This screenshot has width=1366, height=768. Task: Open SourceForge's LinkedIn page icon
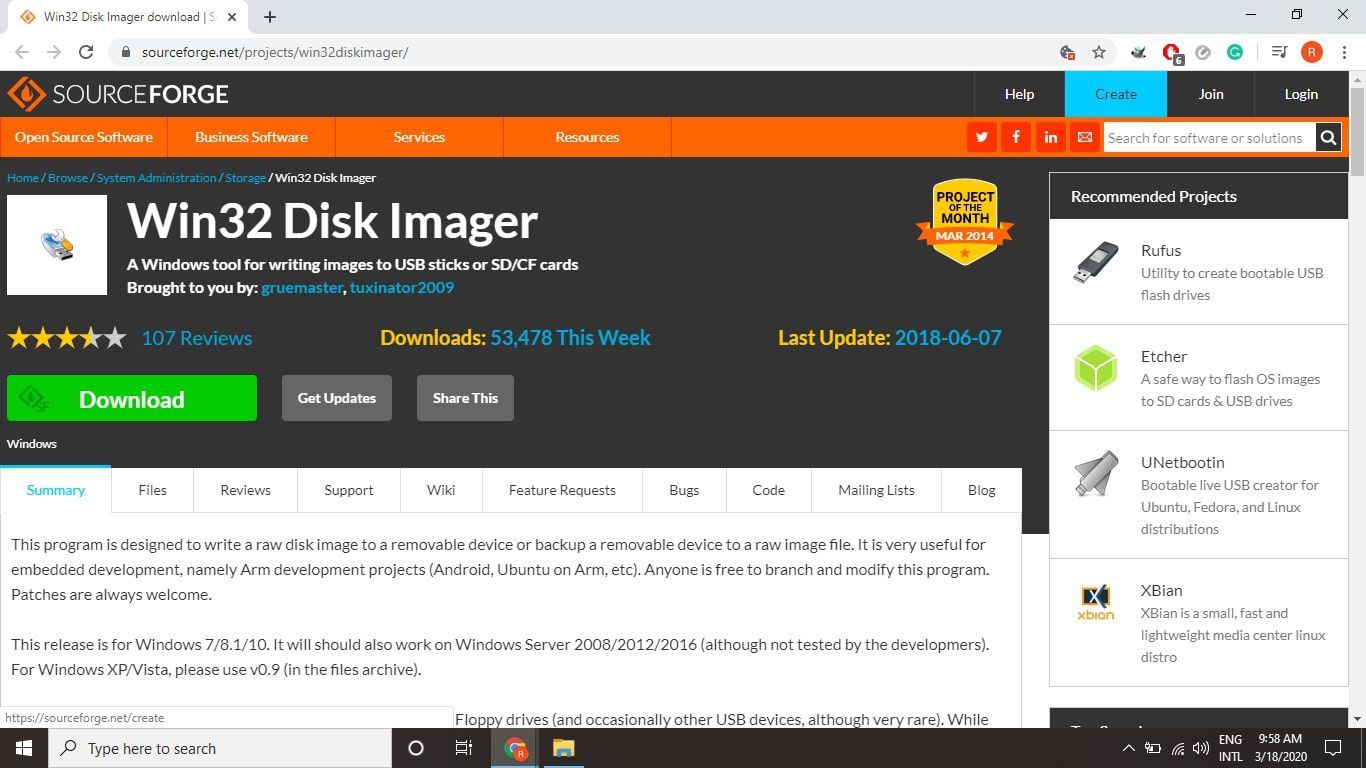[1050, 137]
